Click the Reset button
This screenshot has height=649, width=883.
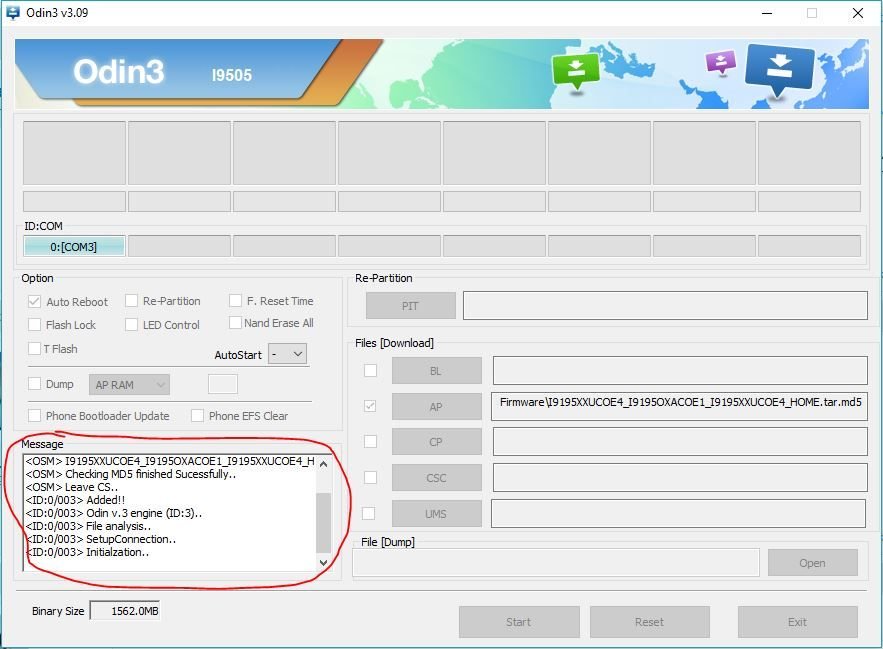point(650,622)
